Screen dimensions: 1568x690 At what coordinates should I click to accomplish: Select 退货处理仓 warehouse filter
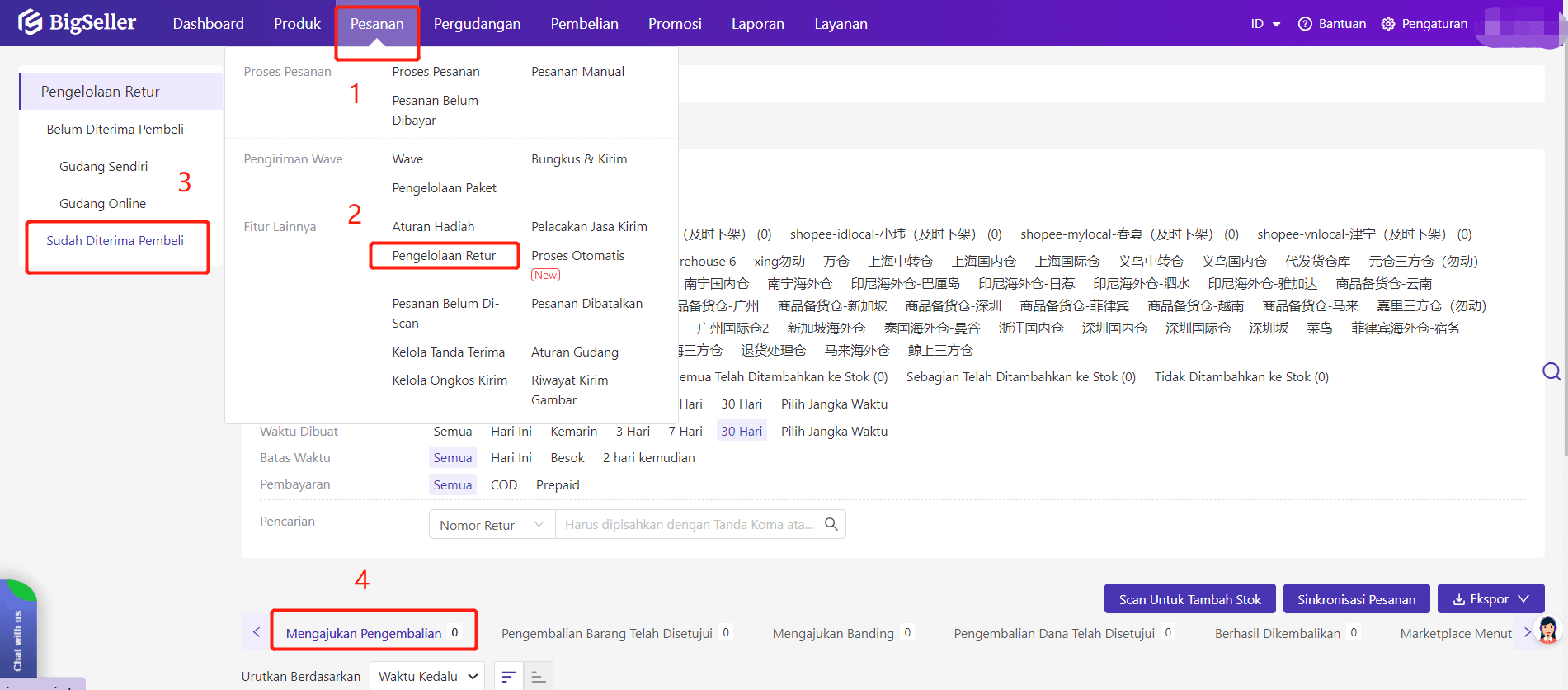(774, 351)
